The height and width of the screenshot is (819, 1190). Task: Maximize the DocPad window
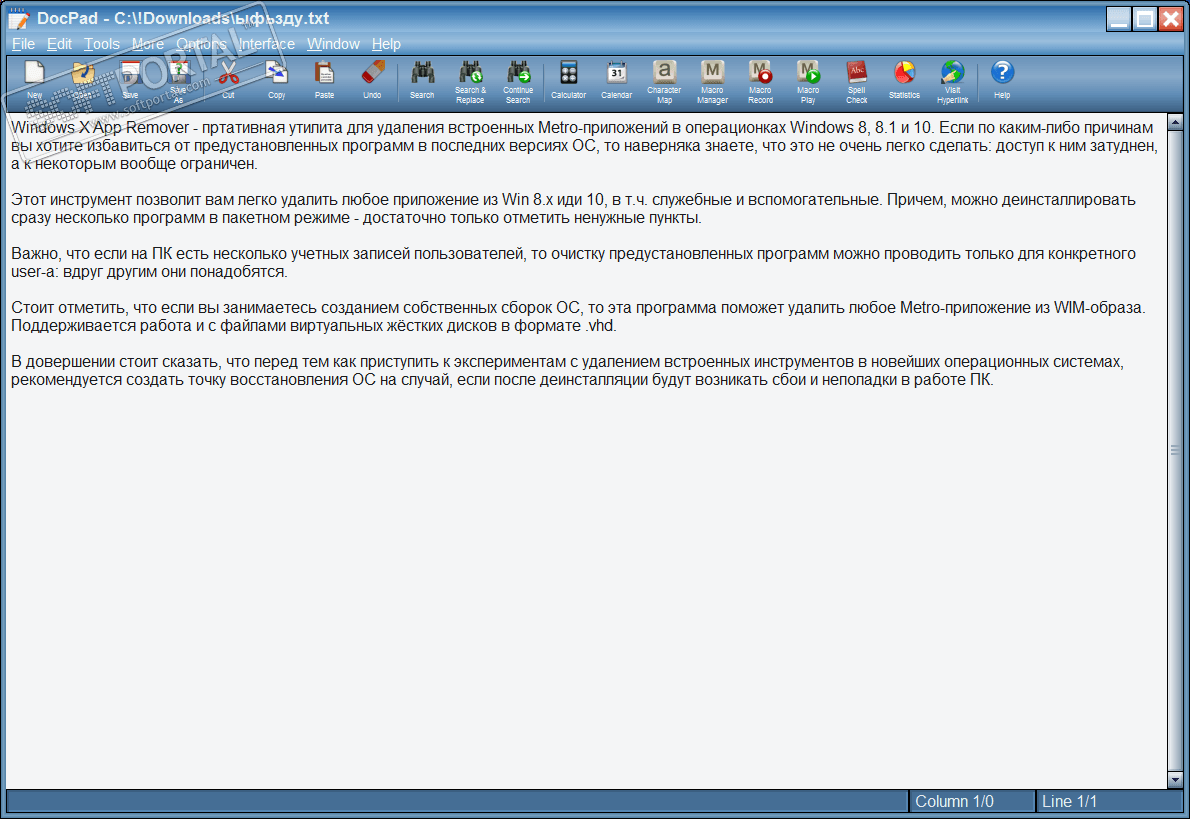point(1145,18)
